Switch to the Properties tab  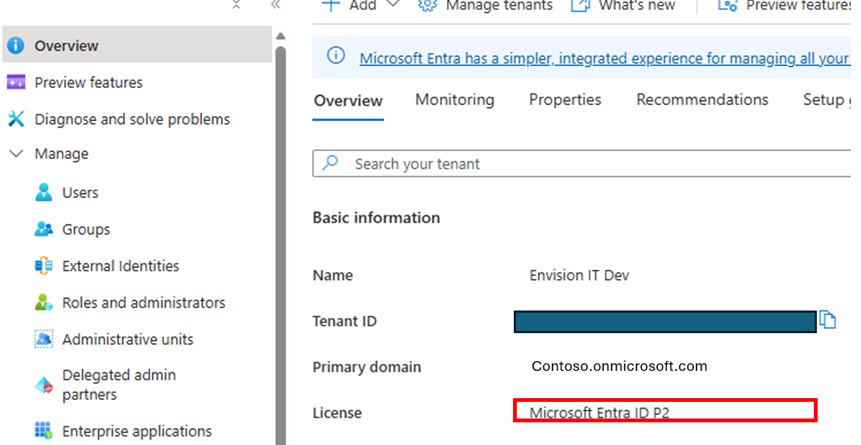point(565,99)
